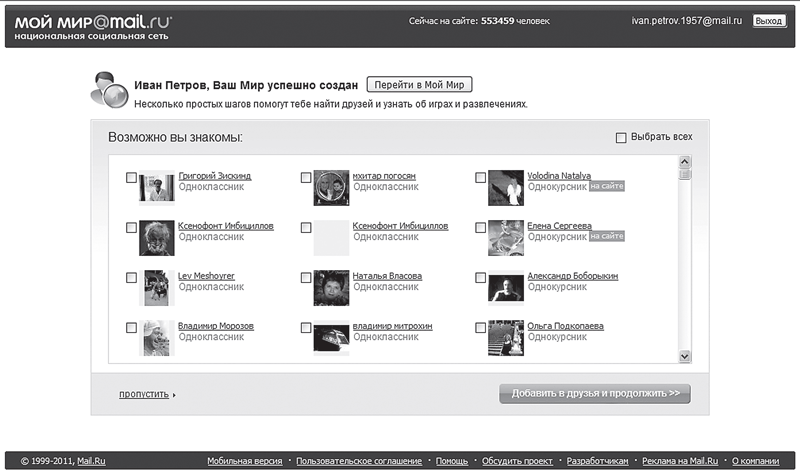Image resolution: width=800 pixels, height=475 pixels.
Task: Tick the checkbox beside владимир митрохин
Action: (x=306, y=328)
